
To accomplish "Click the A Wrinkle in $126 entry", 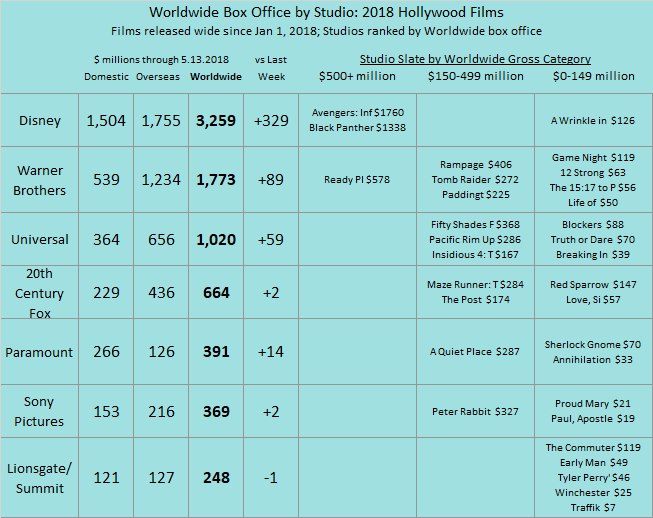I will click(x=593, y=120).
